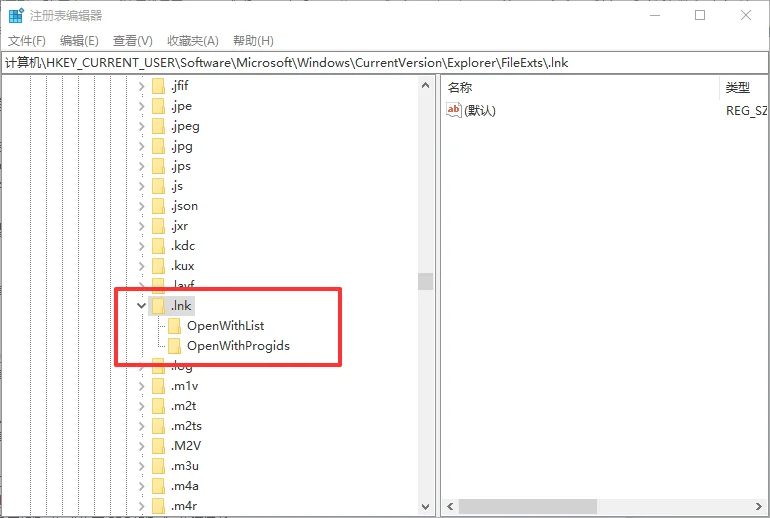
Task: Click the (默认) string value icon
Action: (x=454, y=110)
